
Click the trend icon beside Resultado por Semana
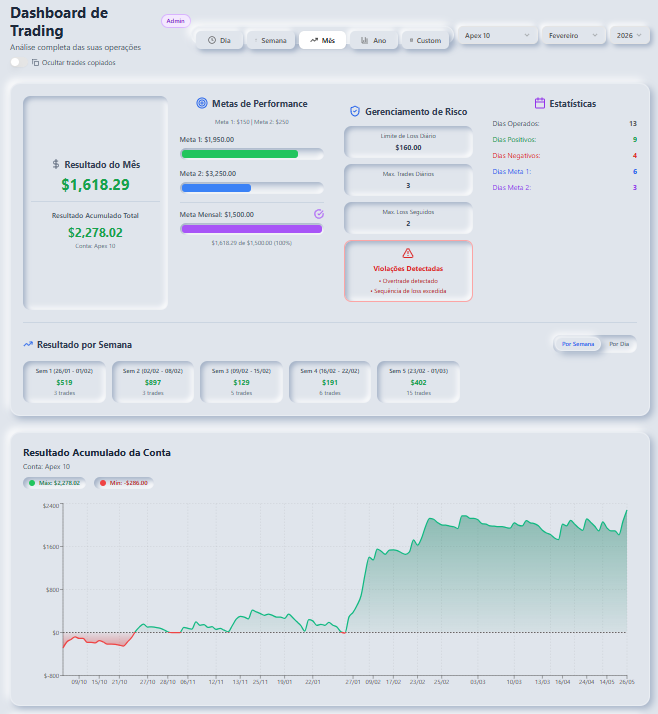click(x=28, y=344)
